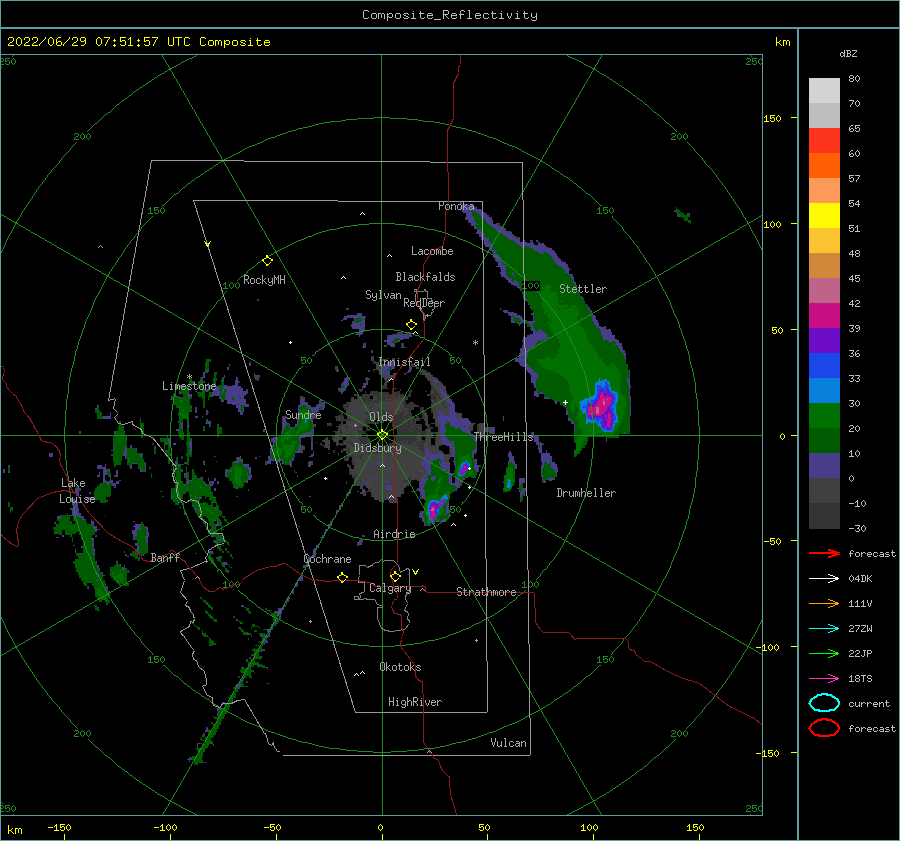Click the Calgary city label
Screen dimensions: 900x841
tap(390, 588)
